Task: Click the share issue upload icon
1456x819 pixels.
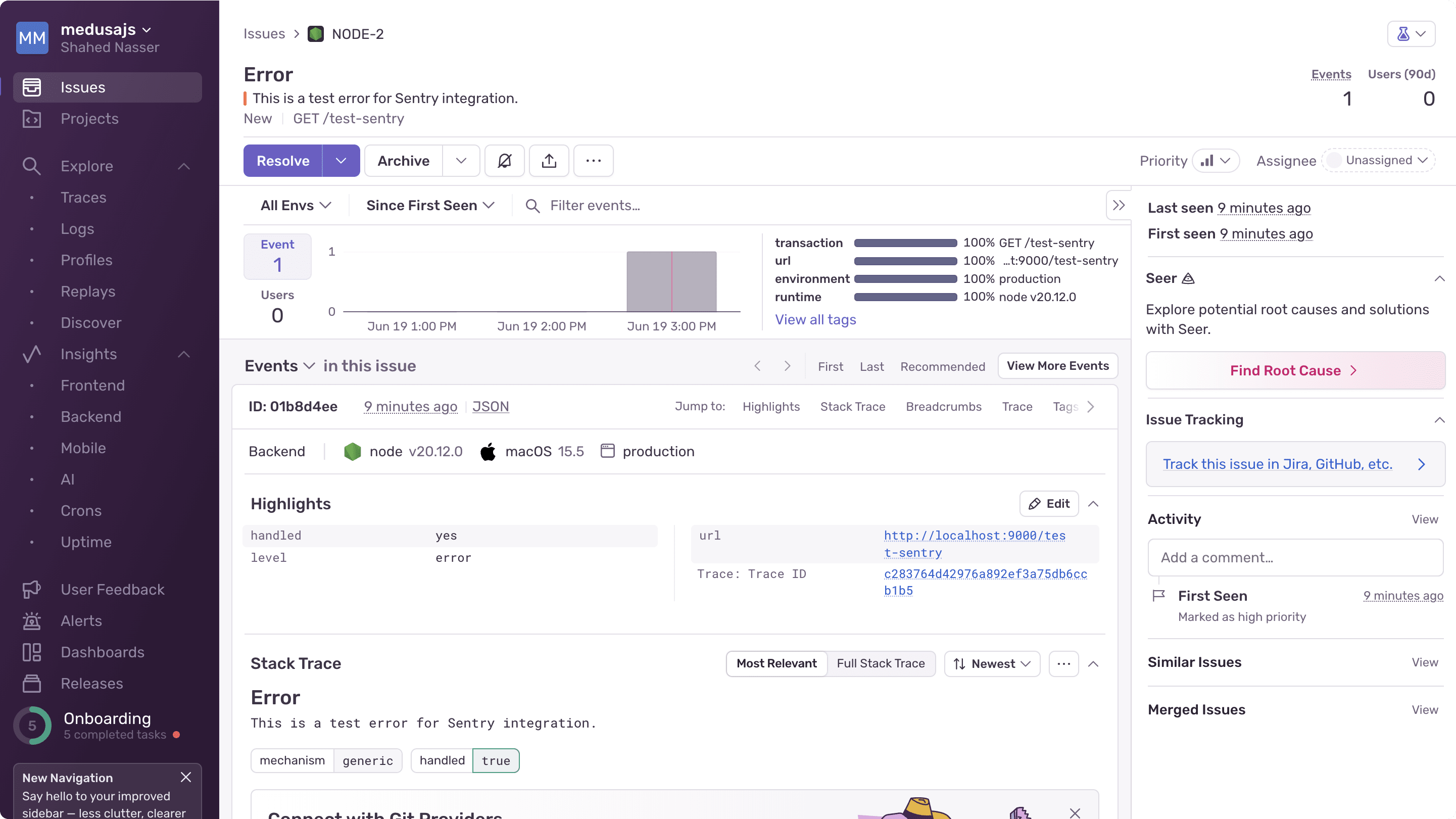Action: (549, 161)
